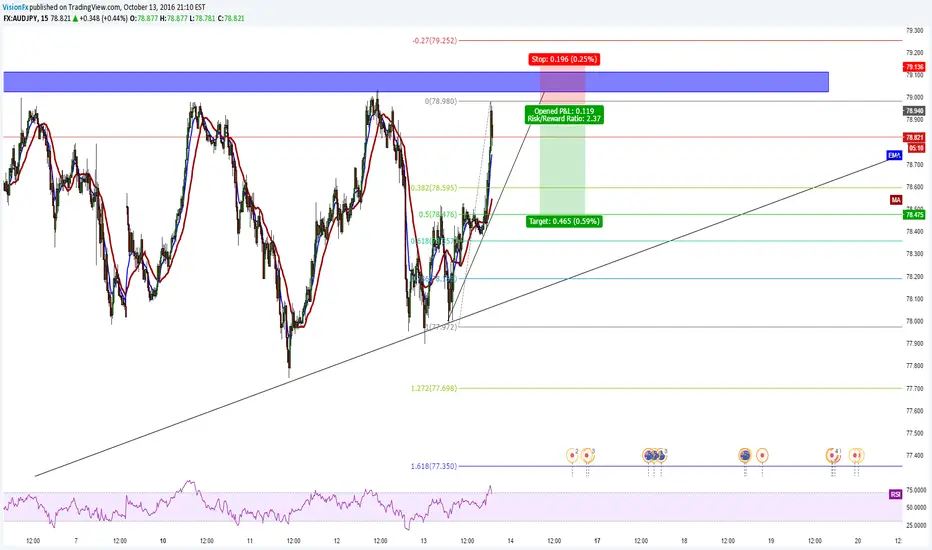Open the Australian flag event cluster badged 3
Screen dimensions: 932x550
coord(654,456)
